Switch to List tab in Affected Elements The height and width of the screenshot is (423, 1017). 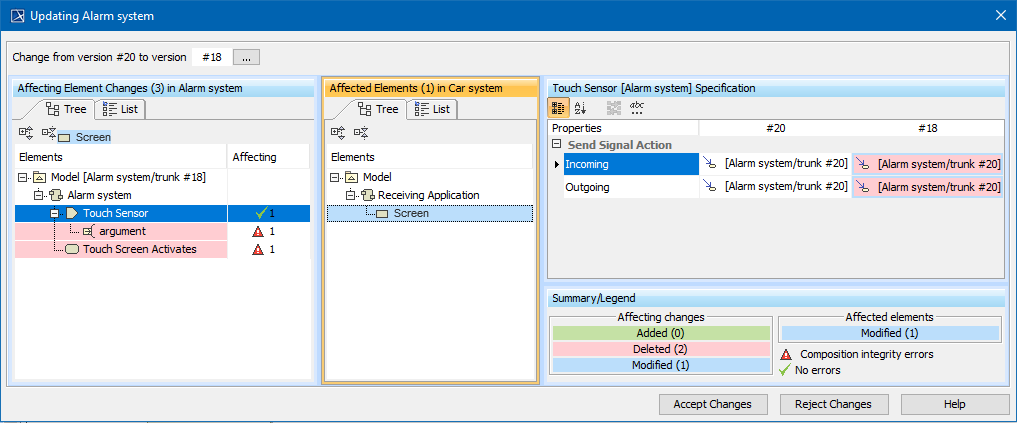432,108
